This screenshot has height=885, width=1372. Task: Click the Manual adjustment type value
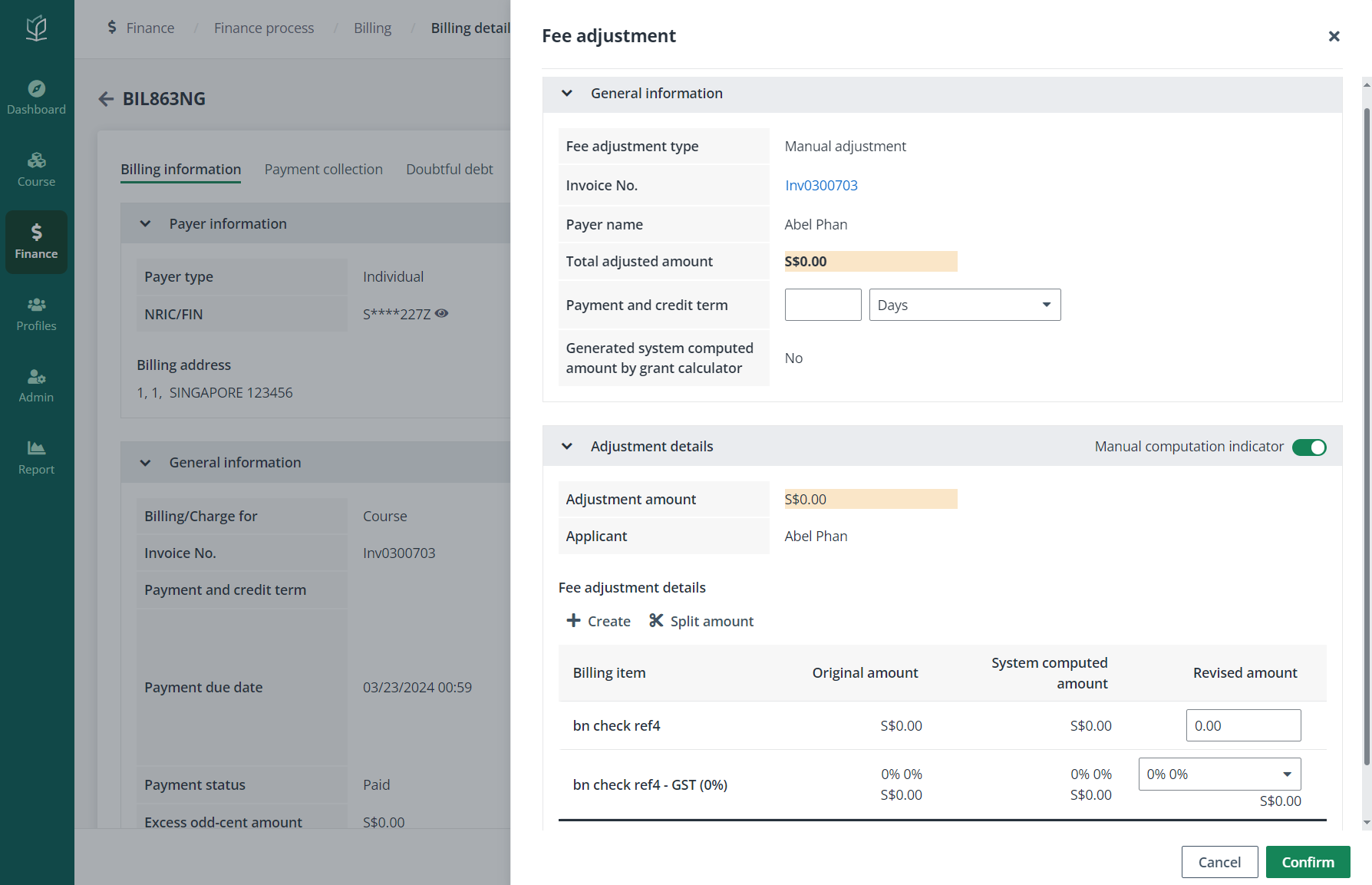(845, 147)
